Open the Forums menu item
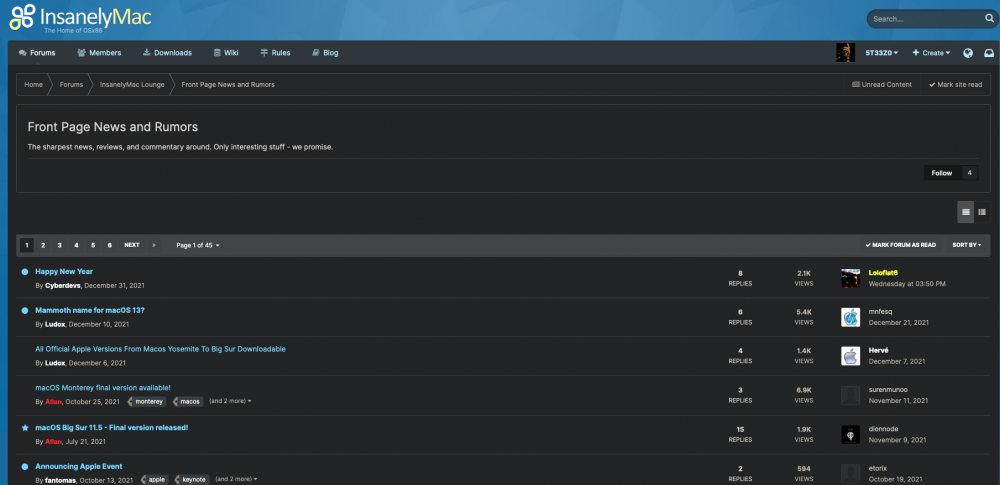1000x485 pixels. (x=37, y=53)
